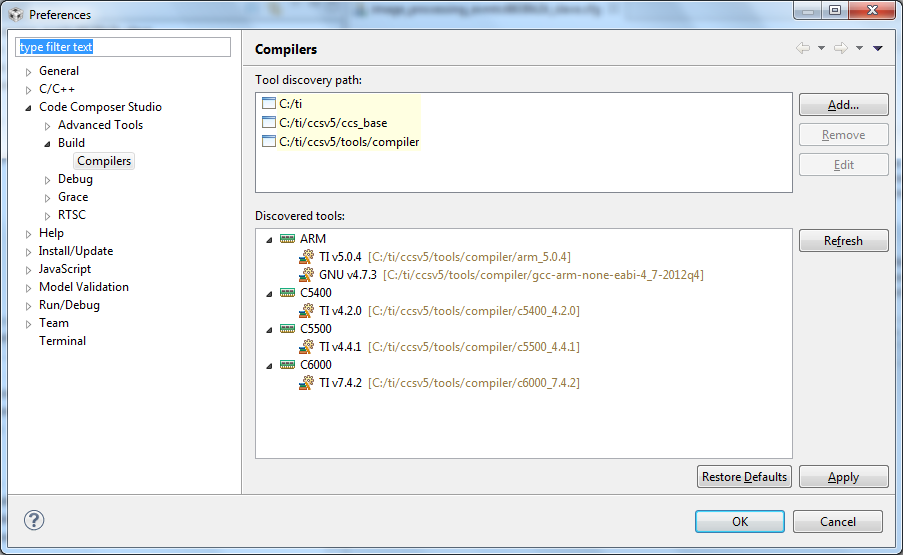Click the Refresh button
Viewport: 903px width, 555px height.
click(x=843, y=241)
